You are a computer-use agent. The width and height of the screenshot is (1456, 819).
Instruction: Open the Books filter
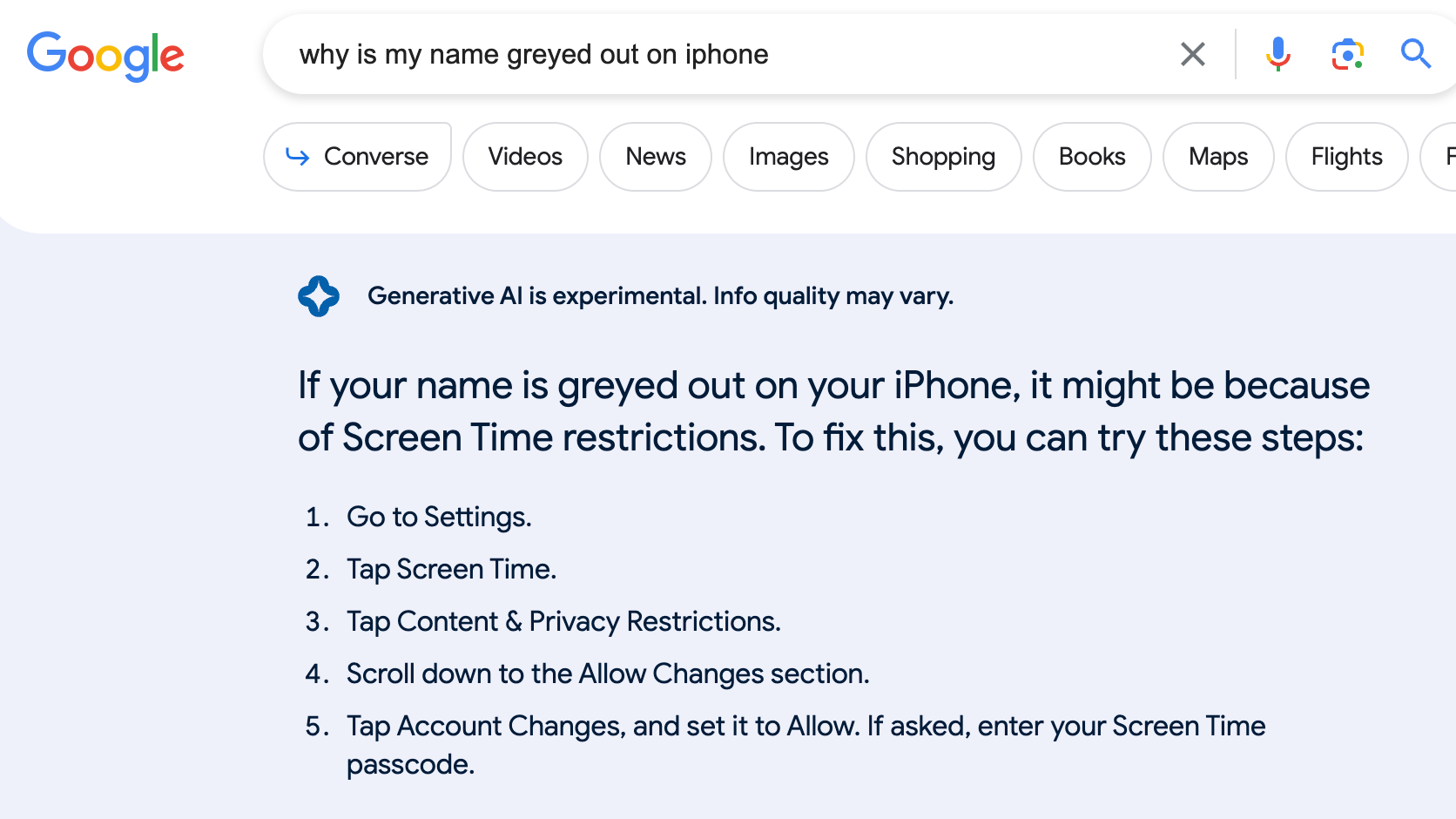tap(1092, 157)
